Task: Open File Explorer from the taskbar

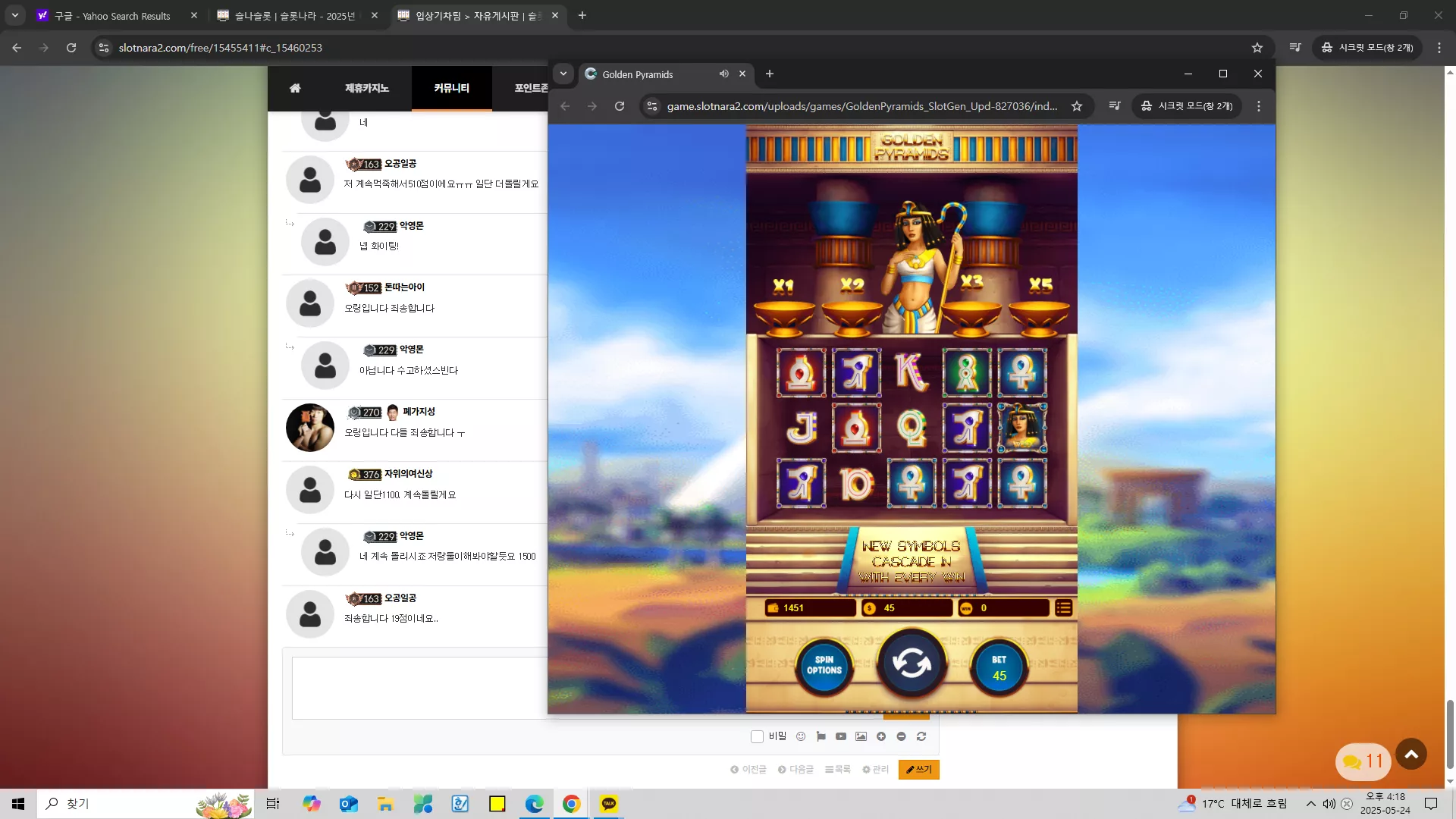Action: [386, 804]
